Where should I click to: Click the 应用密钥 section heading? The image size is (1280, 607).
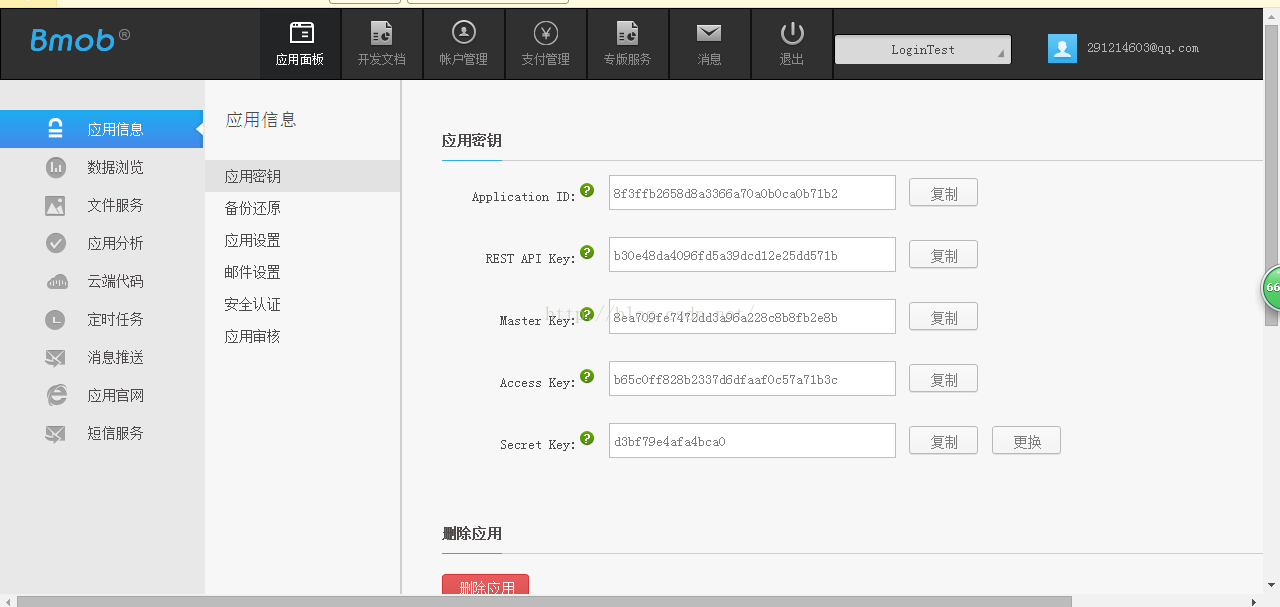coord(472,141)
